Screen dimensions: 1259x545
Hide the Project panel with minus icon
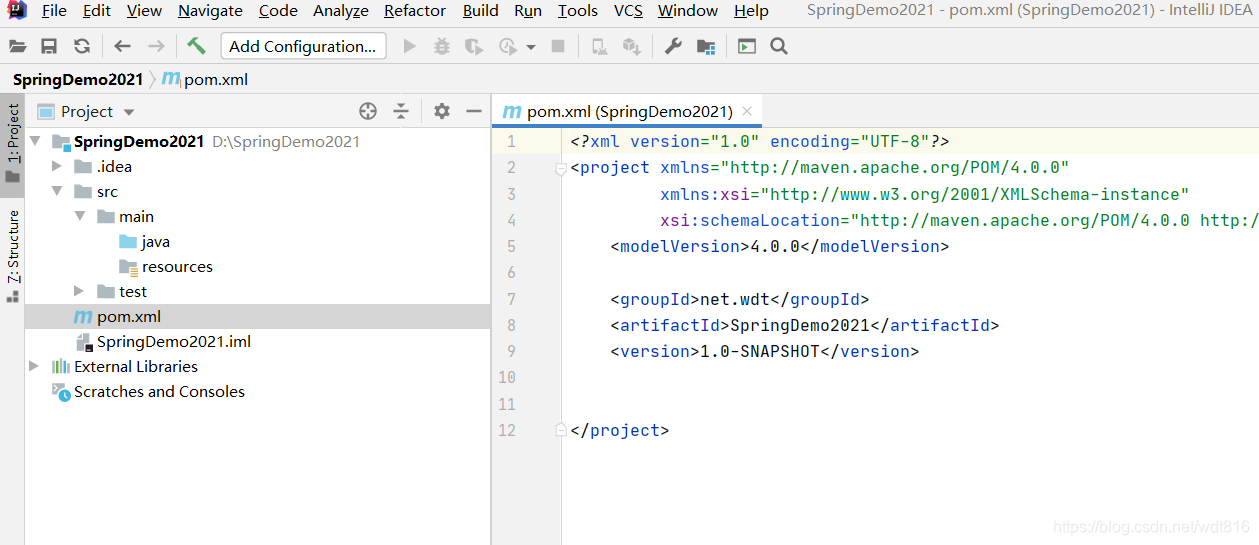(x=474, y=111)
